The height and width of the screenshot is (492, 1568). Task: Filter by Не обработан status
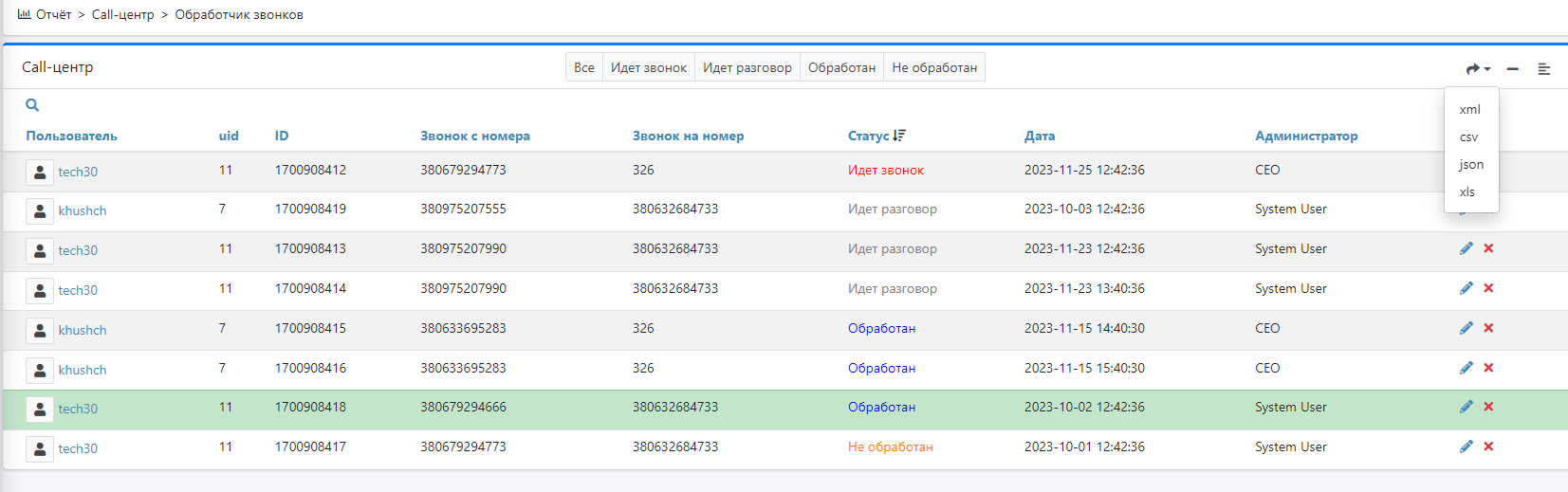(x=933, y=67)
